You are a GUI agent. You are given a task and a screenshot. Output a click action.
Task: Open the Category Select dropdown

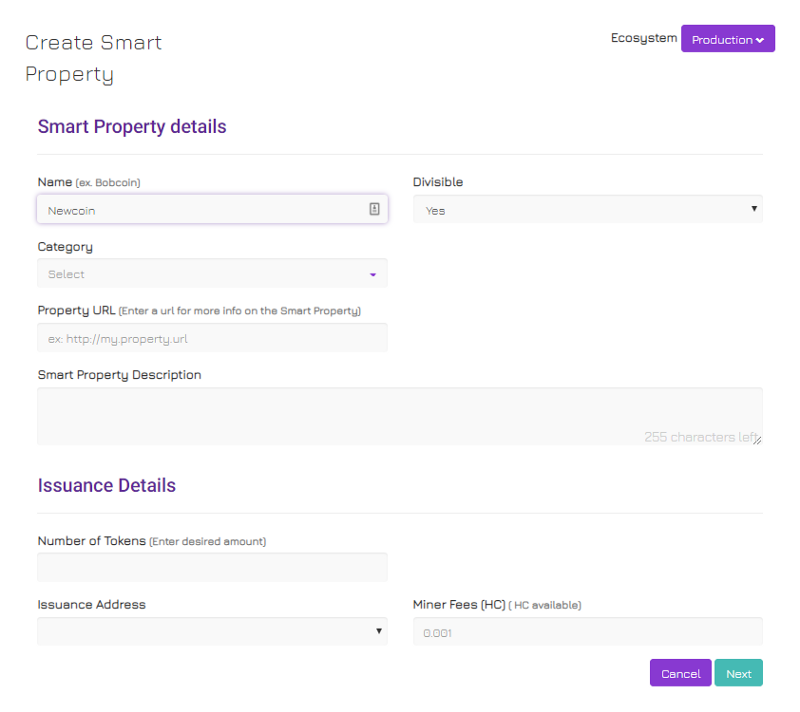coord(212,273)
